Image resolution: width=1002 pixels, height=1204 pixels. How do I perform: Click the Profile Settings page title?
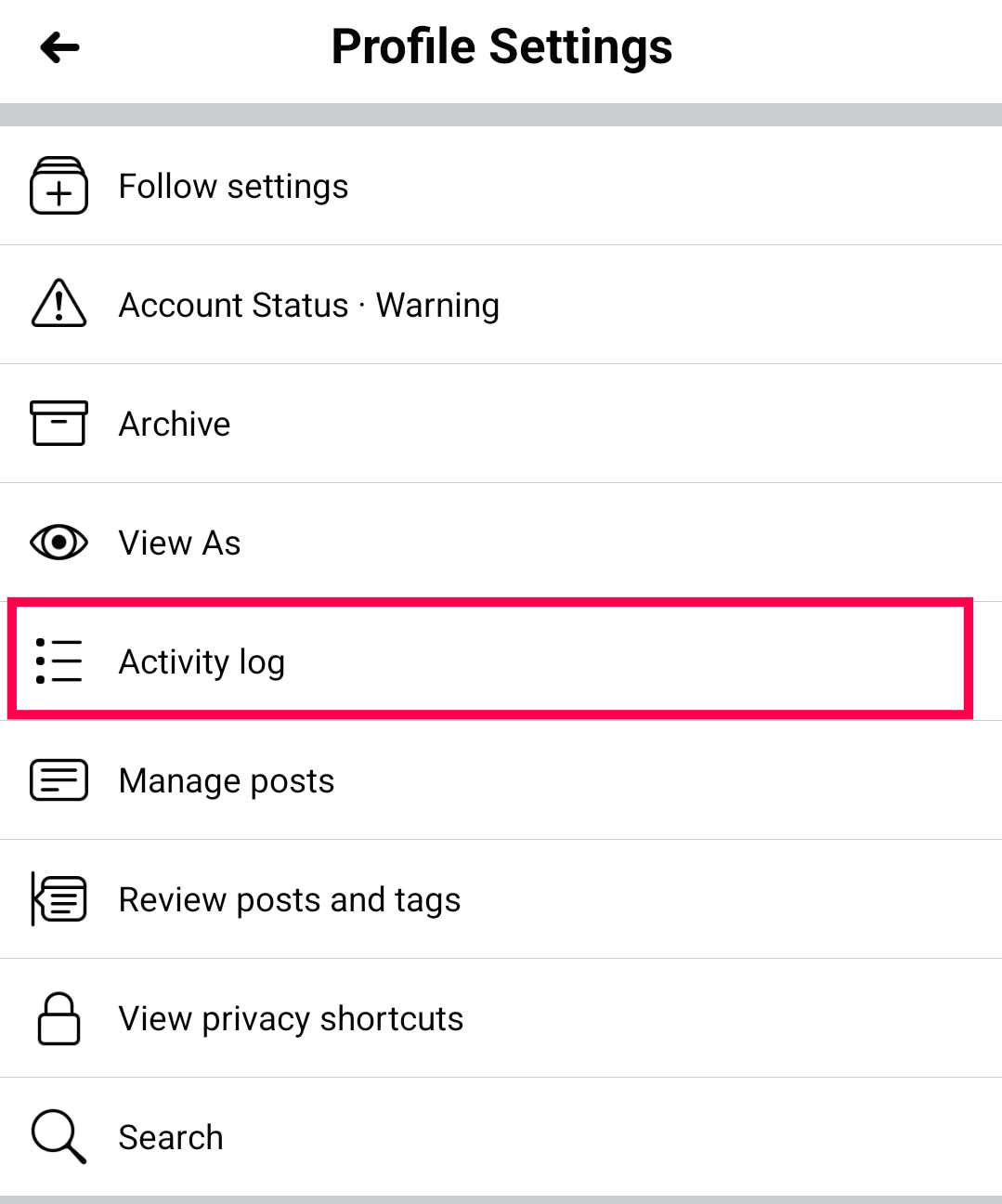click(x=501, y=47)
